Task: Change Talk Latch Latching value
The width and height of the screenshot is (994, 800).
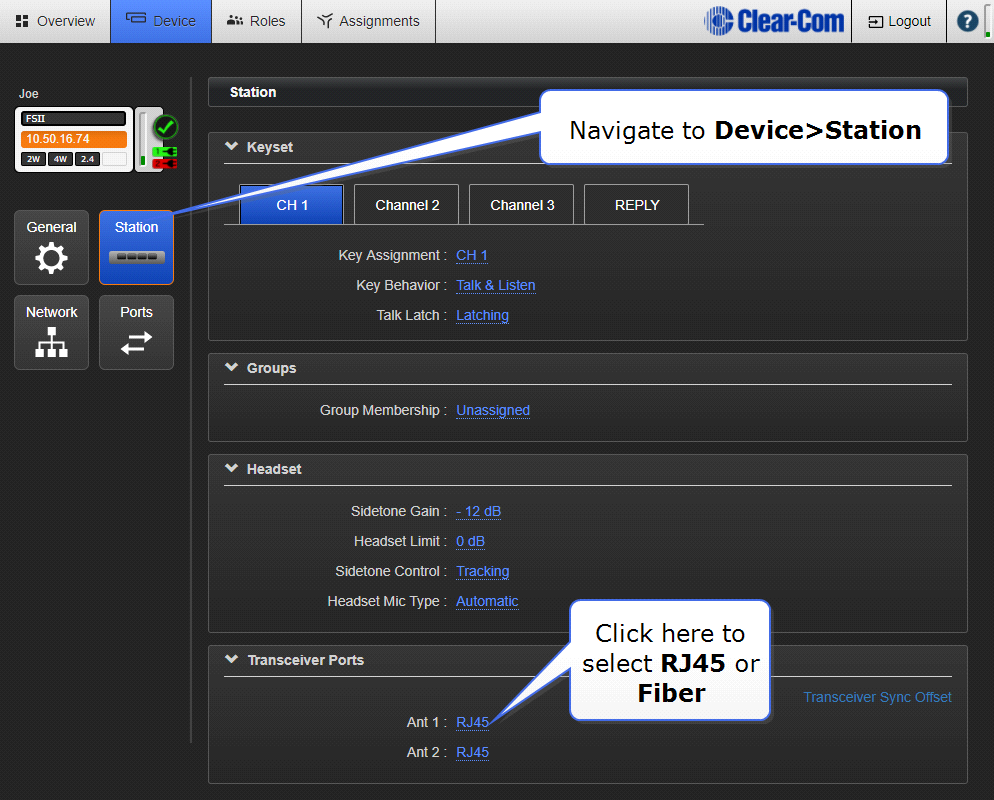Action: tap(482, 315)
